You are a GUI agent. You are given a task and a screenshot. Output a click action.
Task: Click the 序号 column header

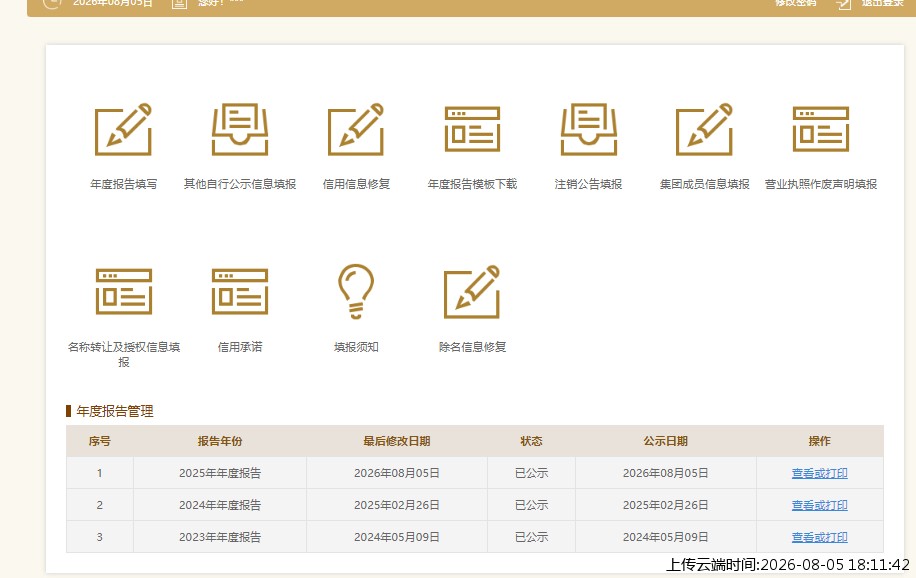(x=99, y=441)
